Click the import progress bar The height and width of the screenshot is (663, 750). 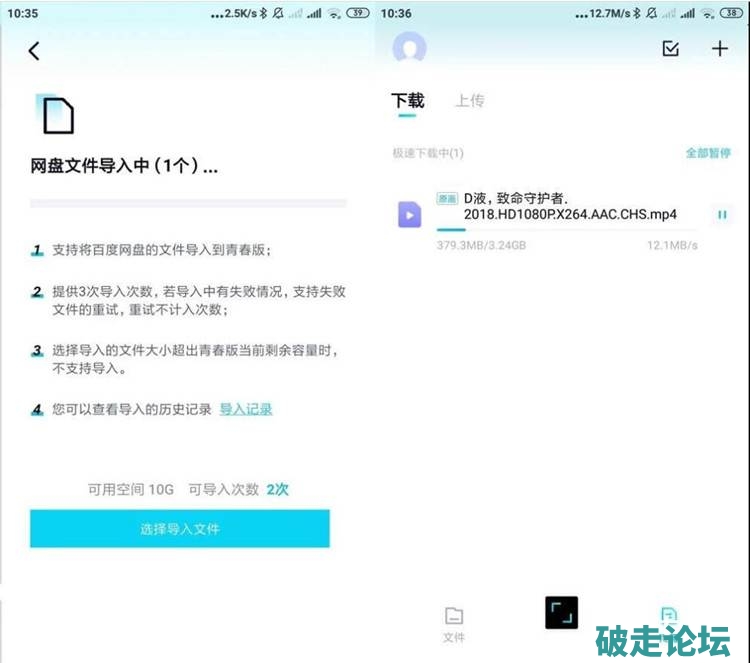point(188,203)
